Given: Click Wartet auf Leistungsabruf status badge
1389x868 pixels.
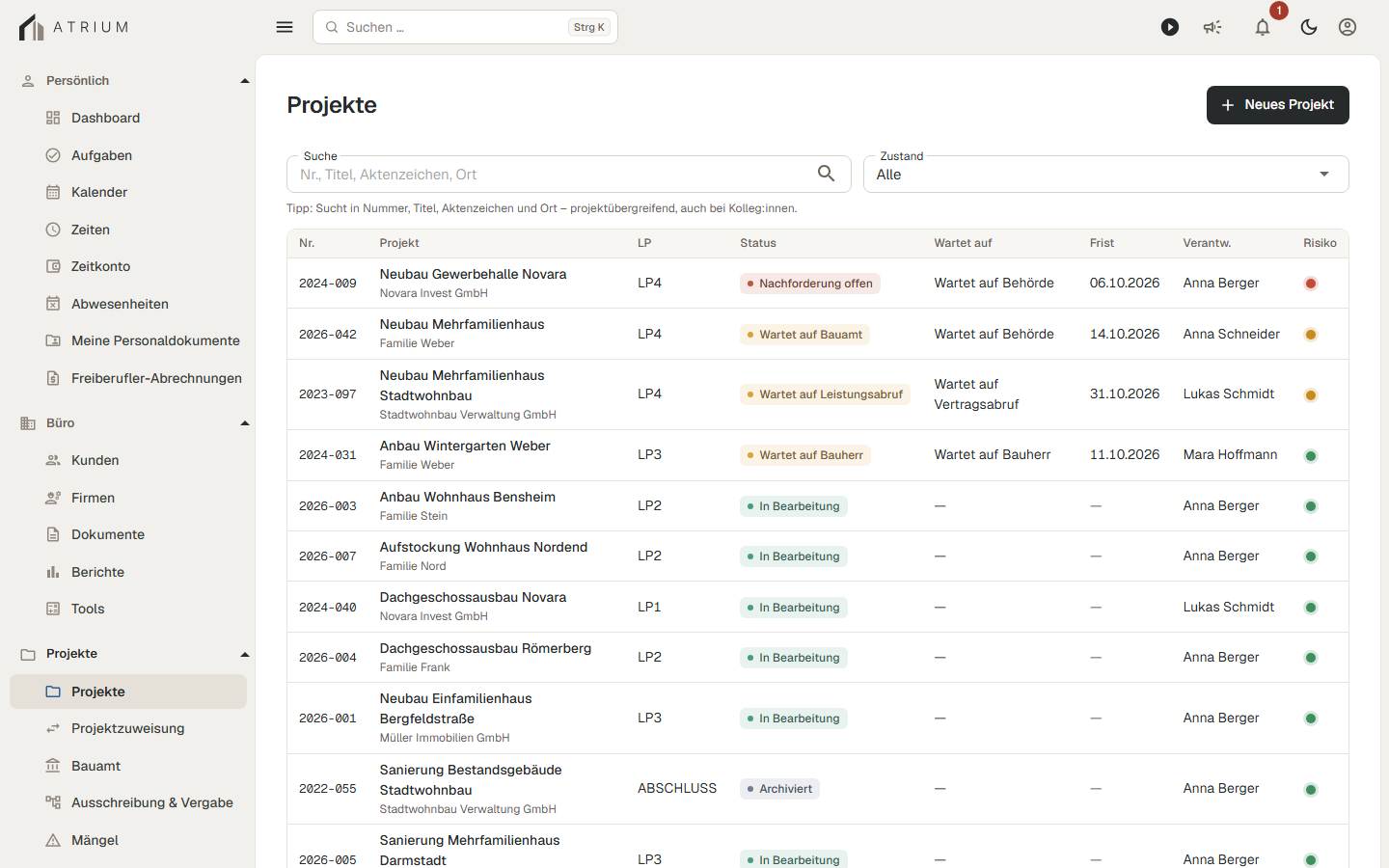Looking at the screenshot, I should click(825, 394).
